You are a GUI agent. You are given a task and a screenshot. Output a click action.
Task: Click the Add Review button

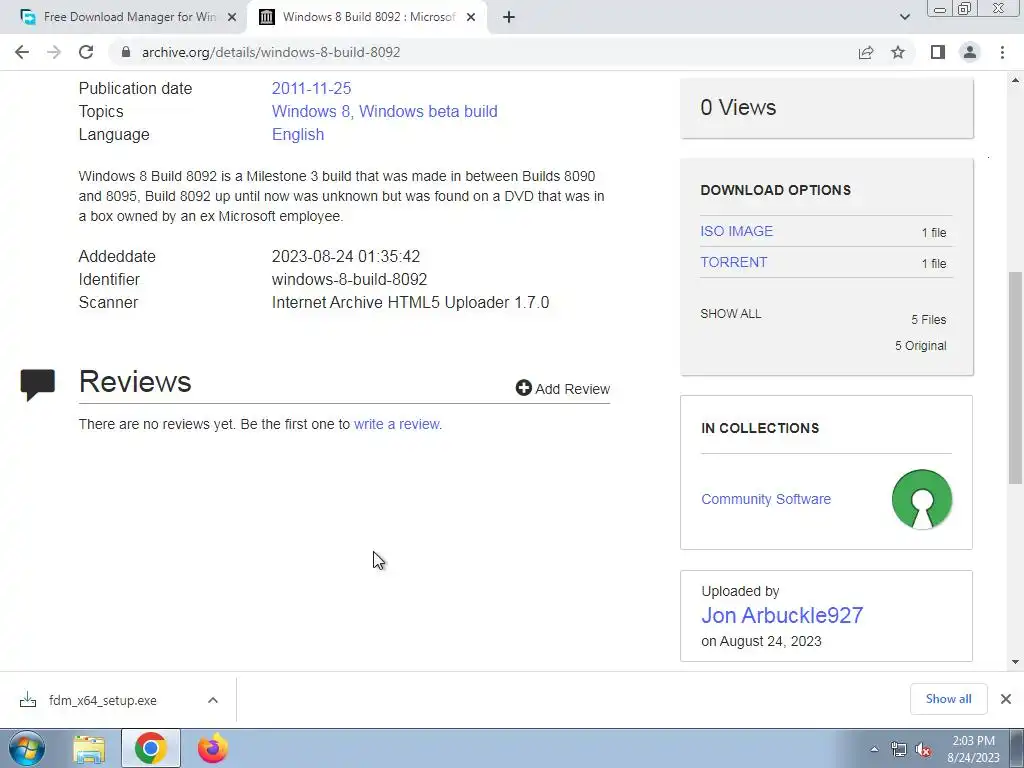[563, 389]
